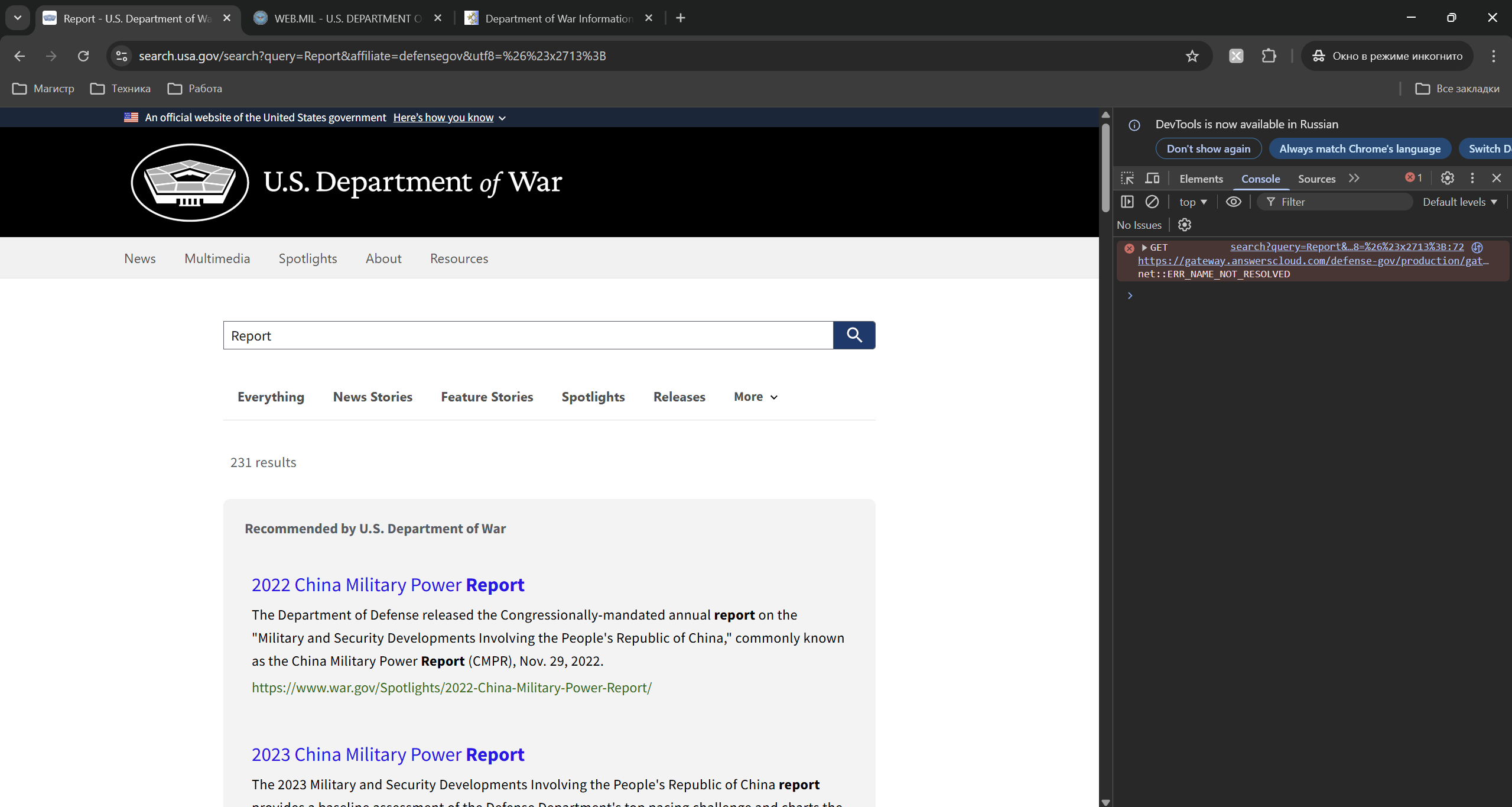Click the Pentagon logo emblem
The width and height of the screenshot is (1512, 807).
click(190, 182)
